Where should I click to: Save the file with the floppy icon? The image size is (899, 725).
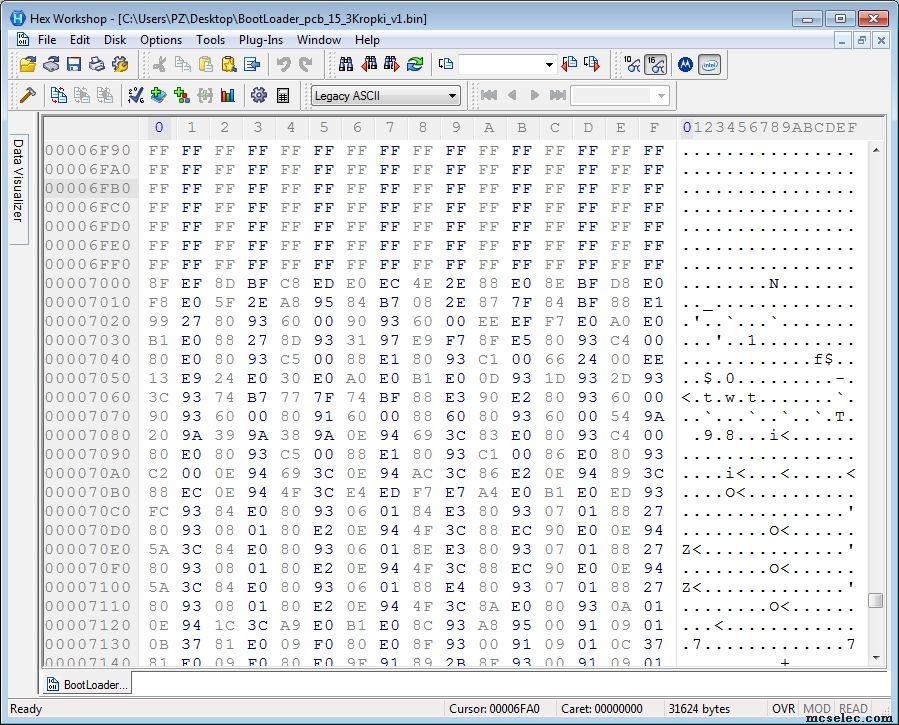pos(74,64)
